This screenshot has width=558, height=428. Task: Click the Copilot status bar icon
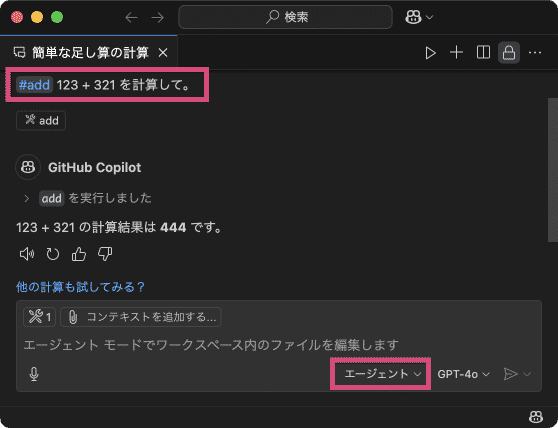(x=536, y=417)
